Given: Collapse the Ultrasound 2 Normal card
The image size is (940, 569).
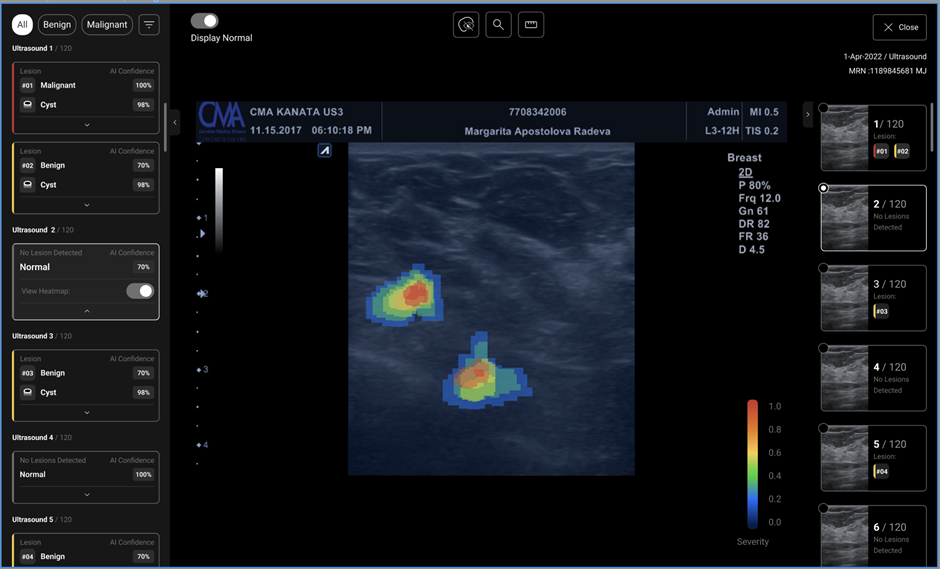Looking at the screenshot, I should click(x=87, y=311).
